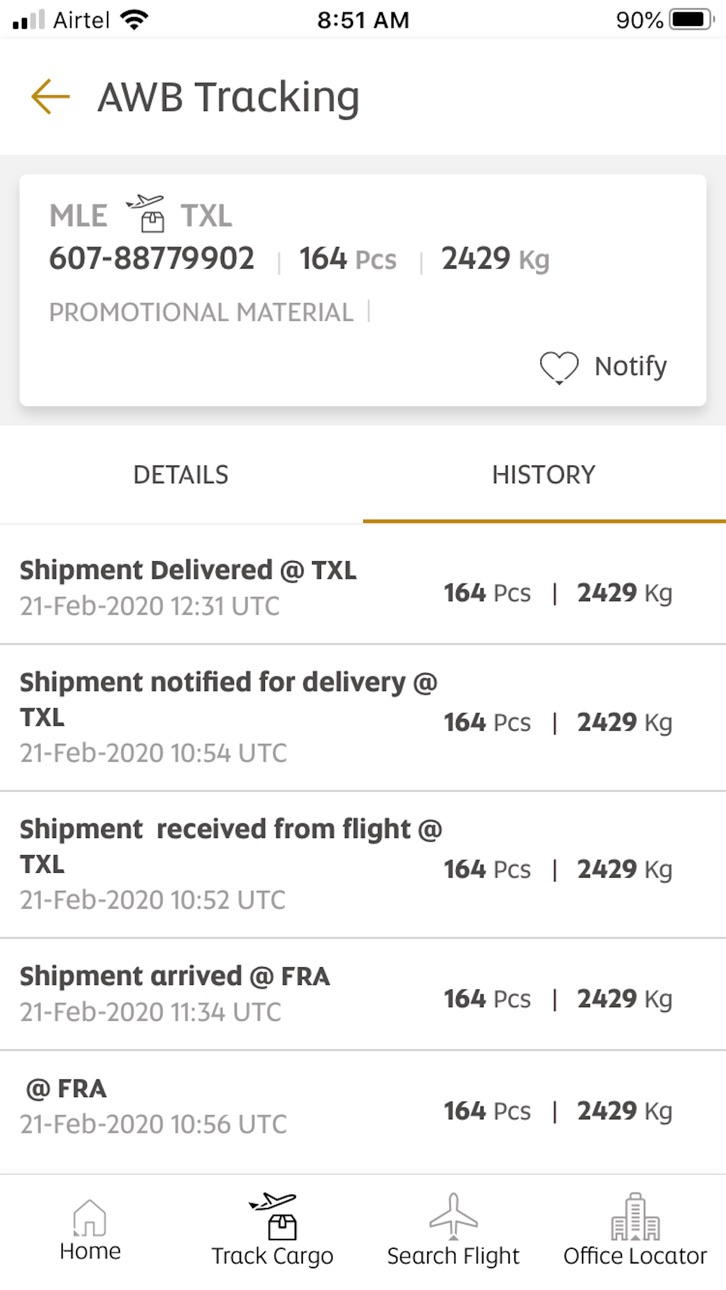Tap the AWB Tracking page title
Screen dimensions: 726x1290
coord(228,97)
